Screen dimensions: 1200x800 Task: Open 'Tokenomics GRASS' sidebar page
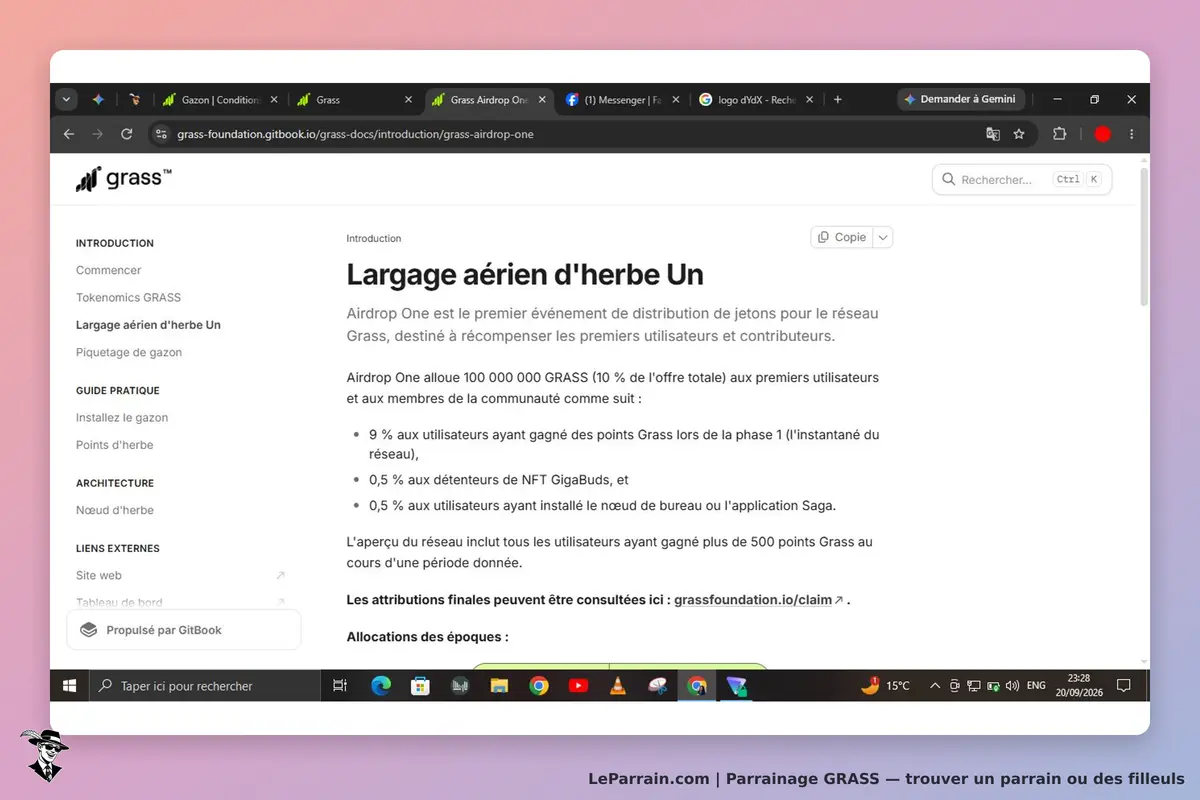pyautogui.click(x=128, y=297)
